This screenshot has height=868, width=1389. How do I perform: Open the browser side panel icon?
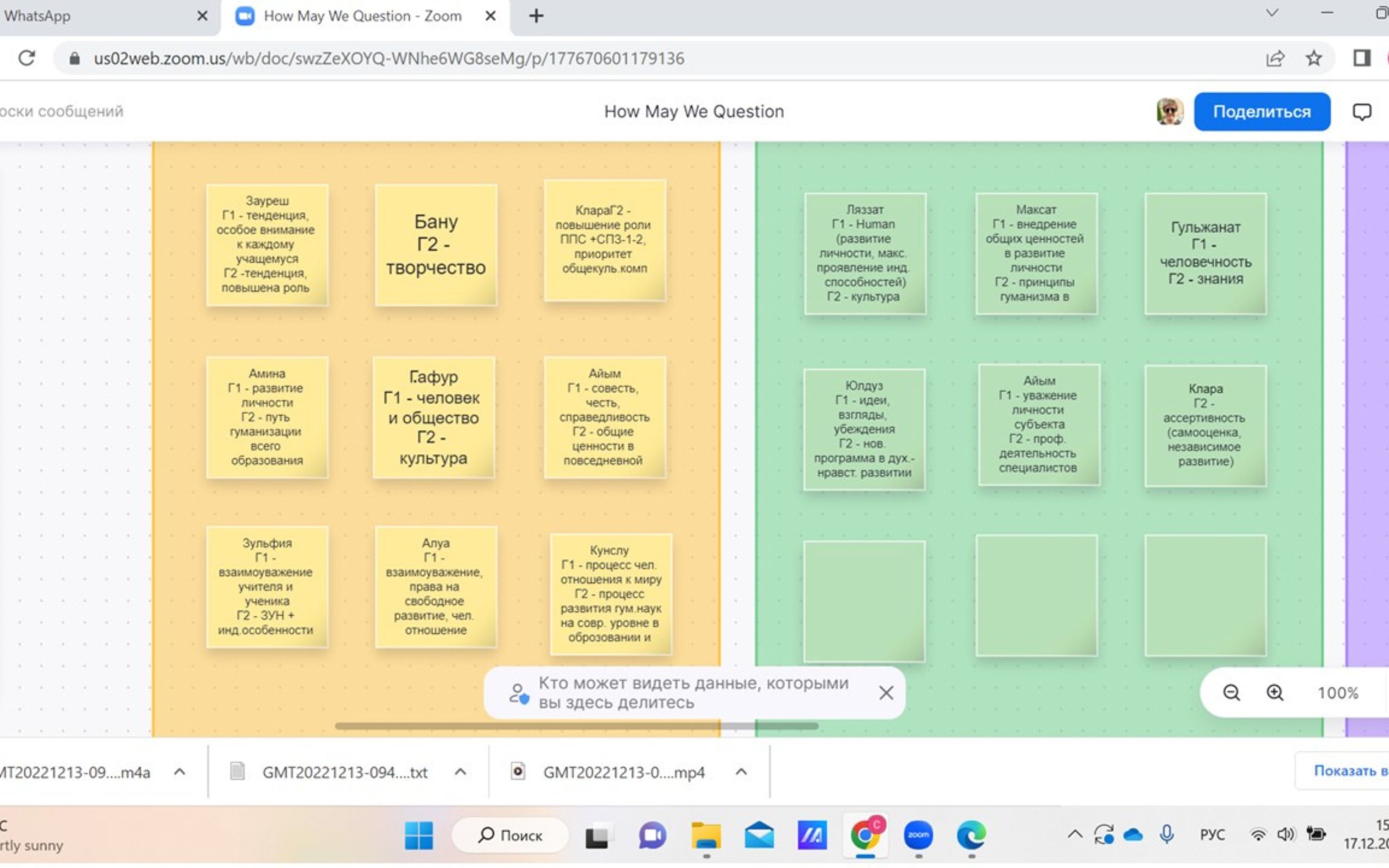tap(1361, 58)
